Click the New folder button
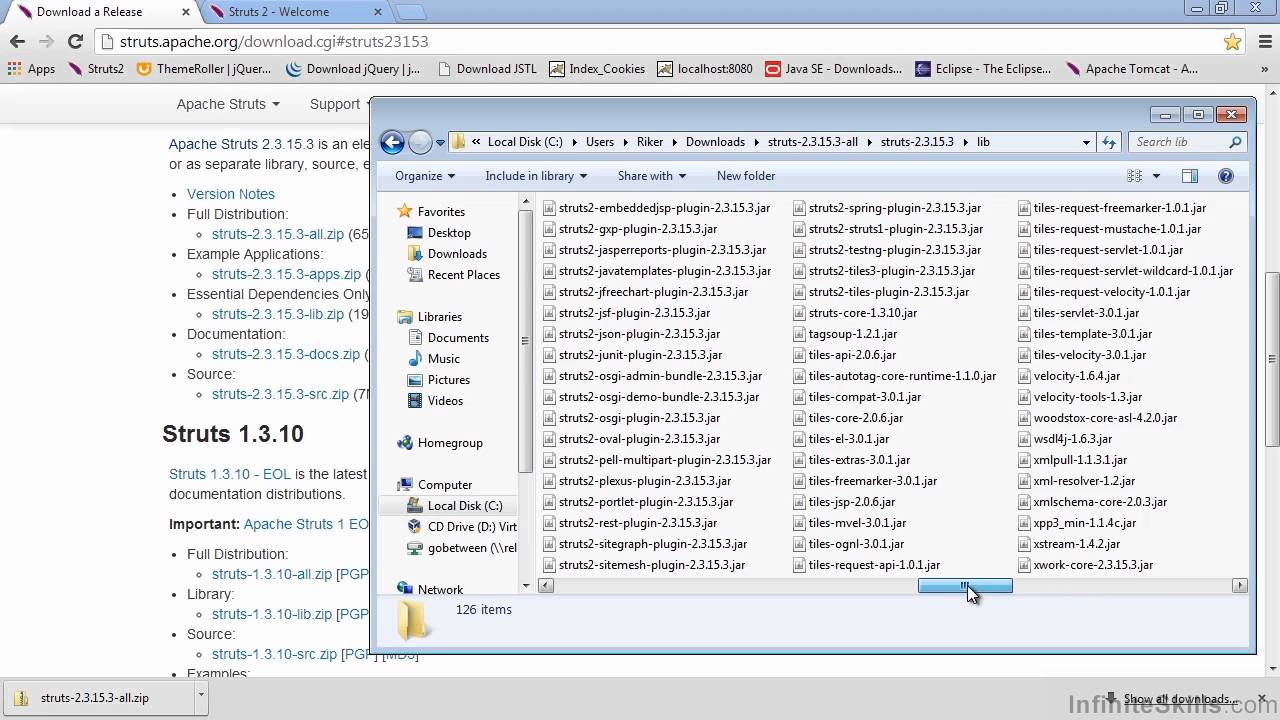Viewport: 1280px width, 720px height. point(746,176)
